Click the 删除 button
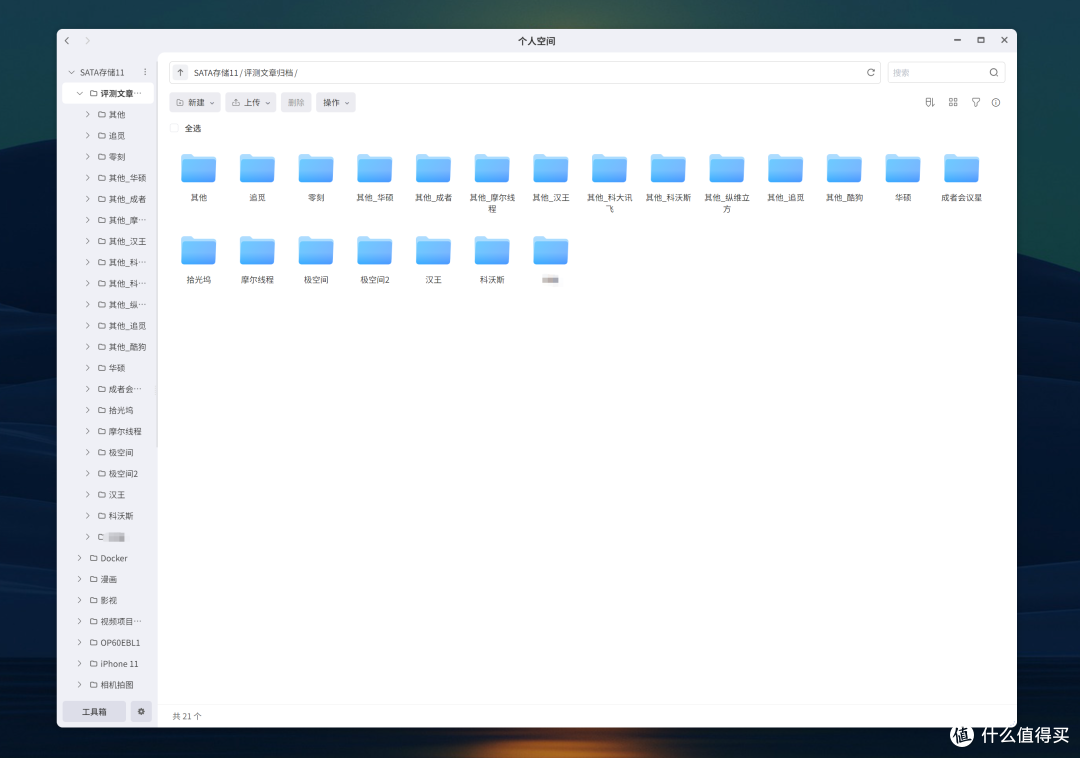1080x758 pixels. tap(296, 103)
